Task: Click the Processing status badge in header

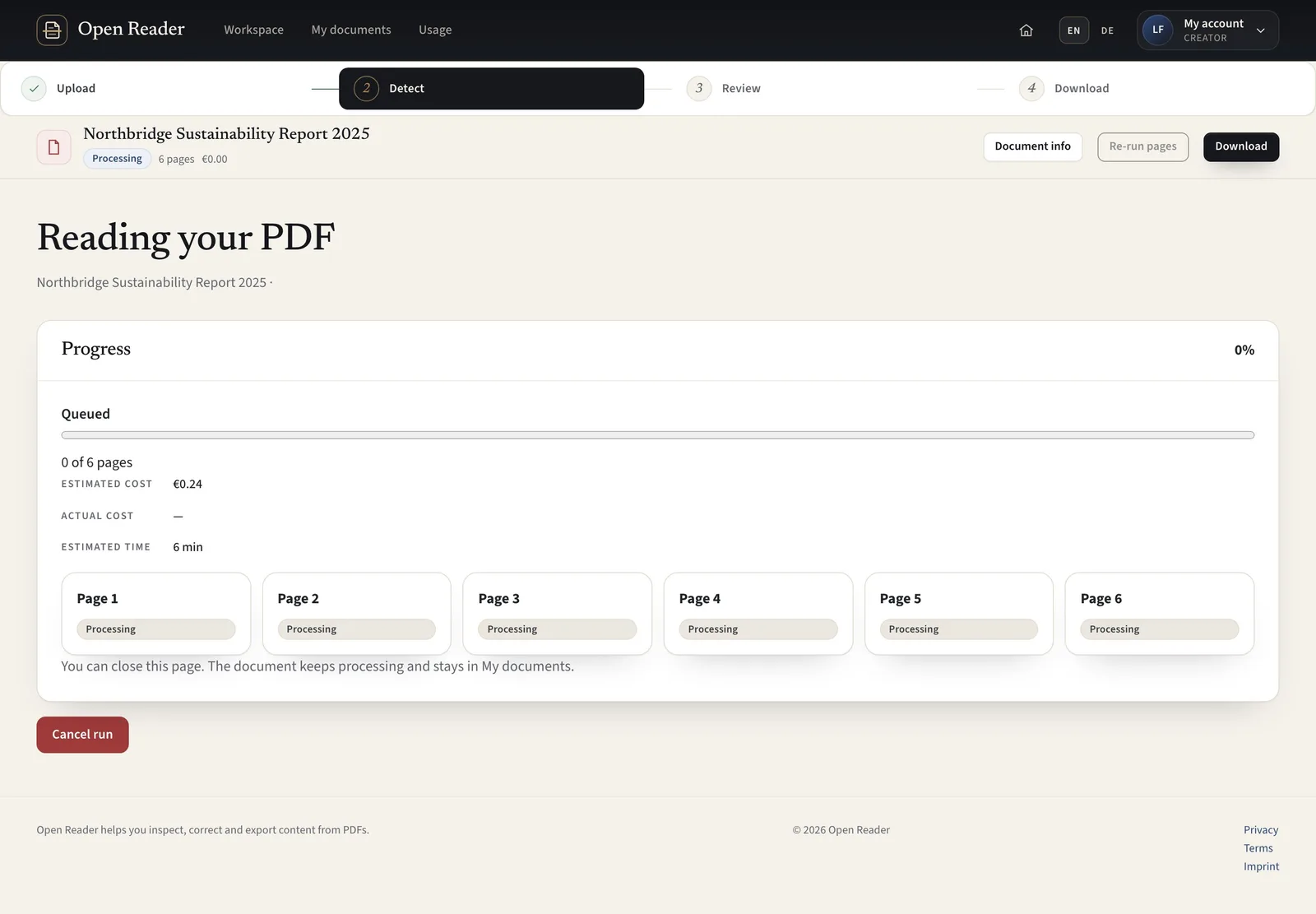Action: [x=117, y=159]
